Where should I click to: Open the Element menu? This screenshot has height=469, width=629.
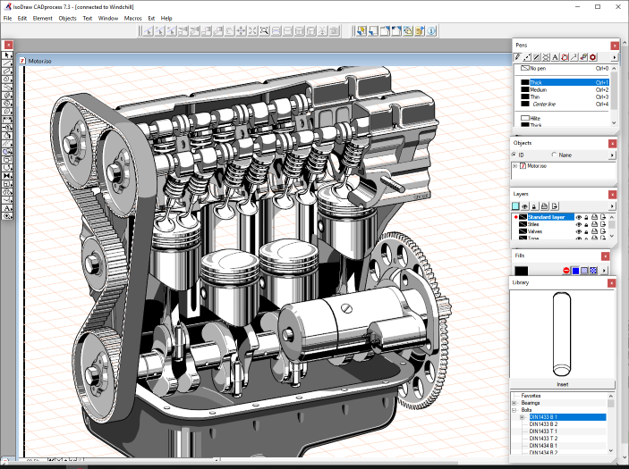[x=42, y=18]
